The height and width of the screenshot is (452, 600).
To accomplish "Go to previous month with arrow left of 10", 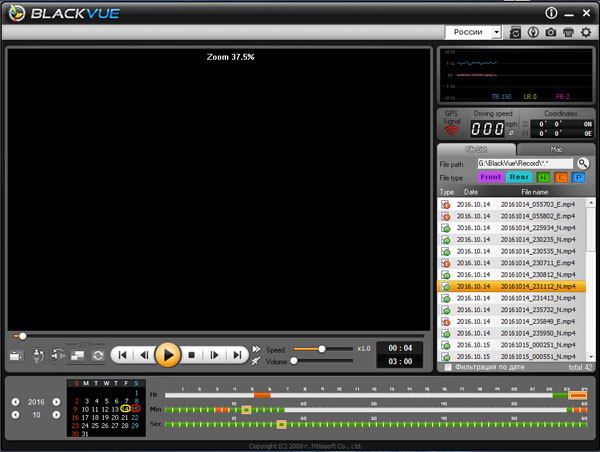I will click(x=15, y=415).
